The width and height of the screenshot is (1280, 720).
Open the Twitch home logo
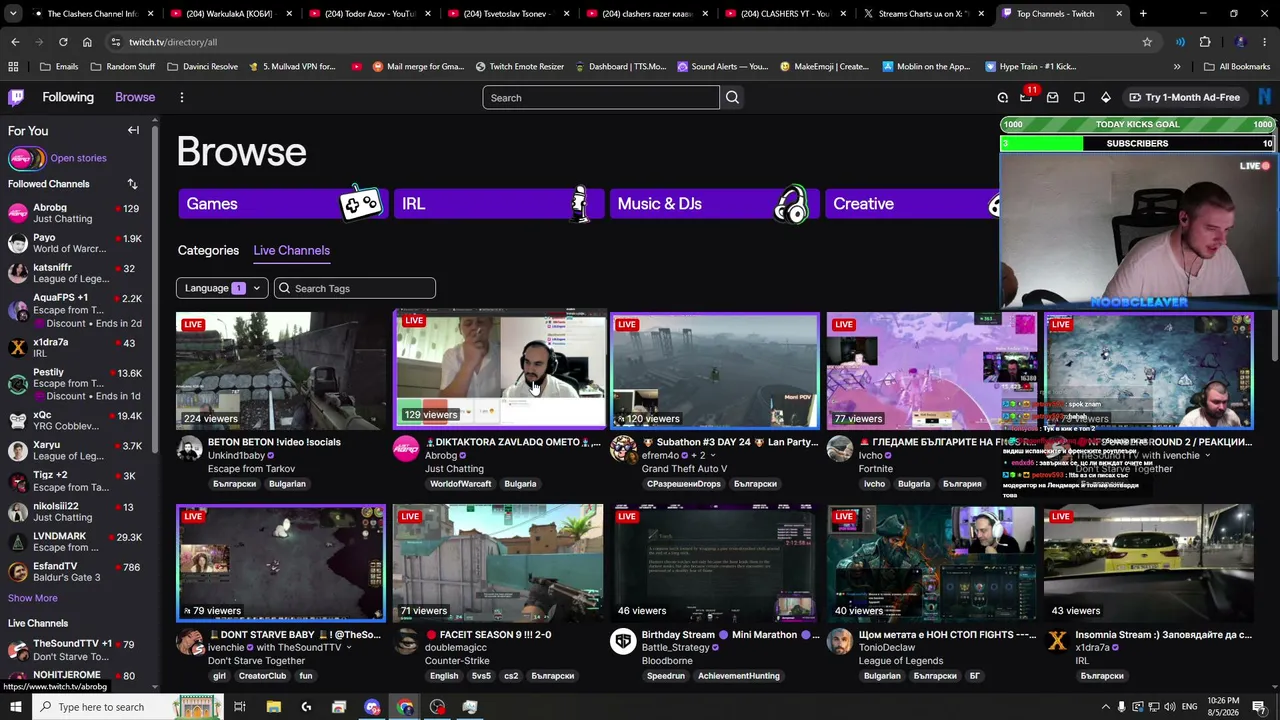(x=16, y=97)
